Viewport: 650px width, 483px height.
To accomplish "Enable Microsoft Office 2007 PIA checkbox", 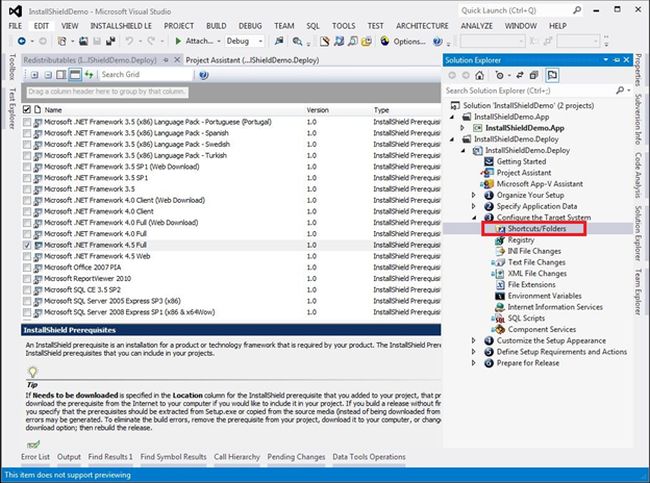I will [x=27, y=267].
